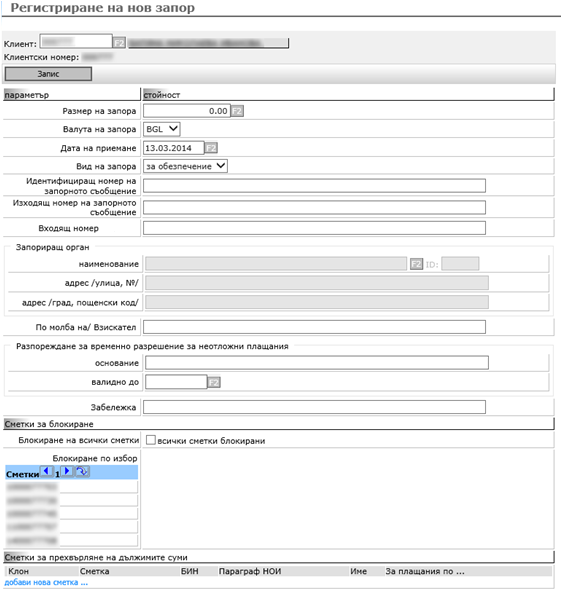Click the адрес /улица, №/ field

[x=317, y=283]
